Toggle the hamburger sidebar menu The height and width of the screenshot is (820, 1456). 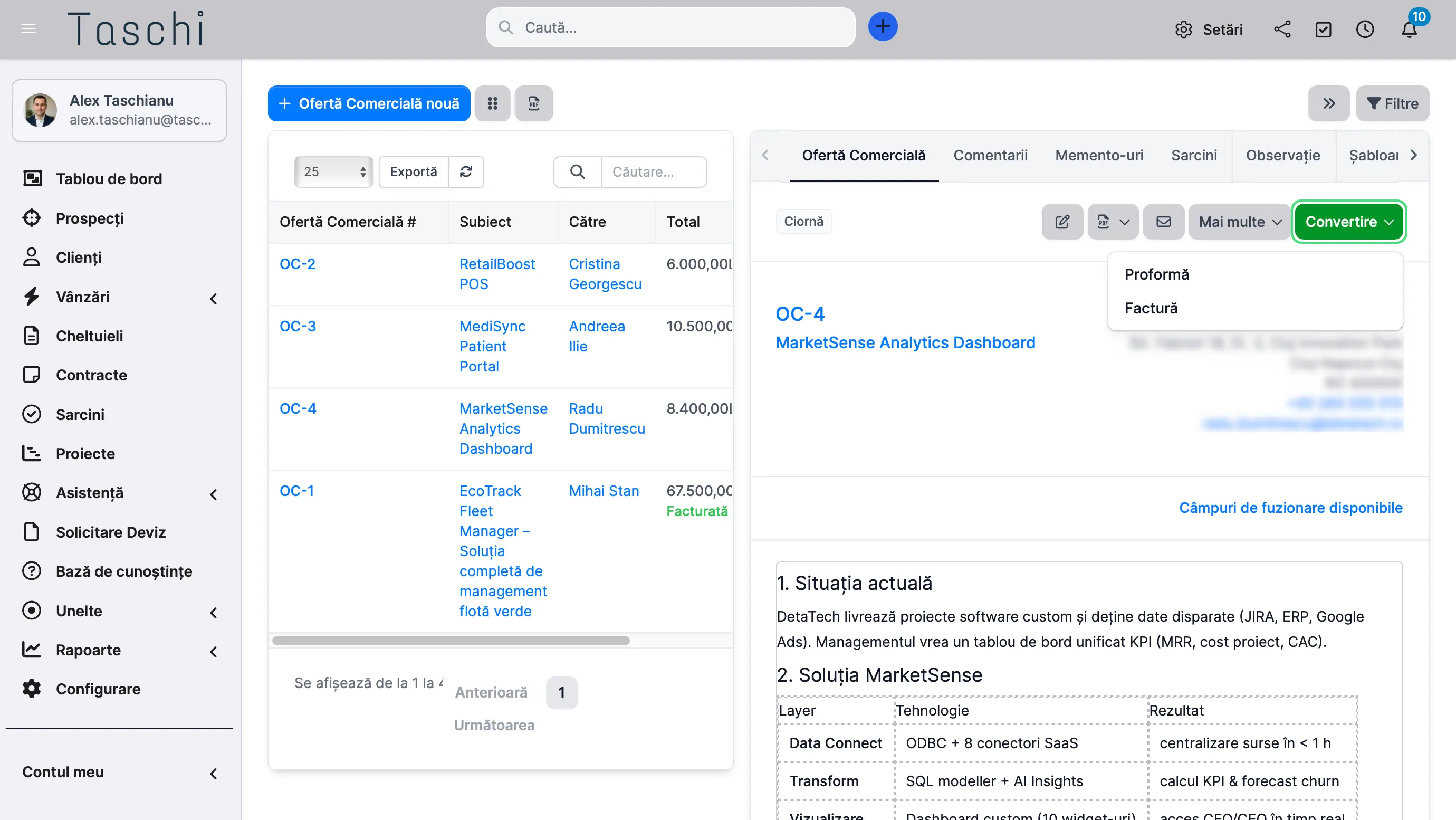pyautogui.click(x=28, y=28)
